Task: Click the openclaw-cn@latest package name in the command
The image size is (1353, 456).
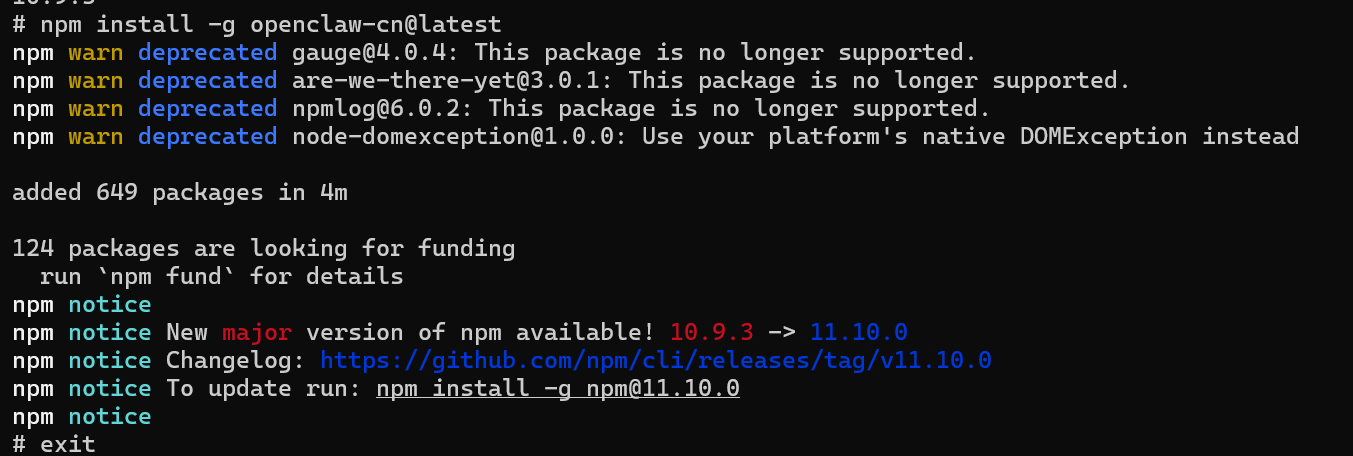Action: [376, 24]
